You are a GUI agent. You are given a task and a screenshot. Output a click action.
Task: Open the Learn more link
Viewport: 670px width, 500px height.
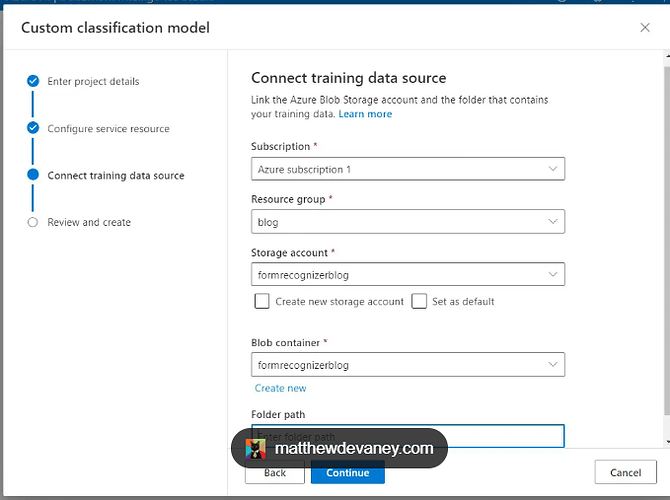pyautogui.click(x=365, y=114)
